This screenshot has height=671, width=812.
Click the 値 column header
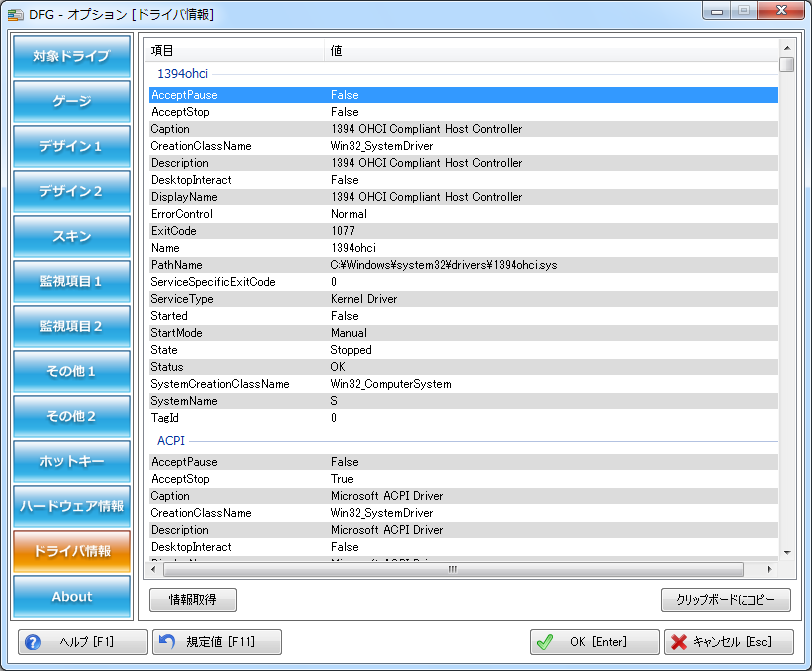tap(337, 50)
